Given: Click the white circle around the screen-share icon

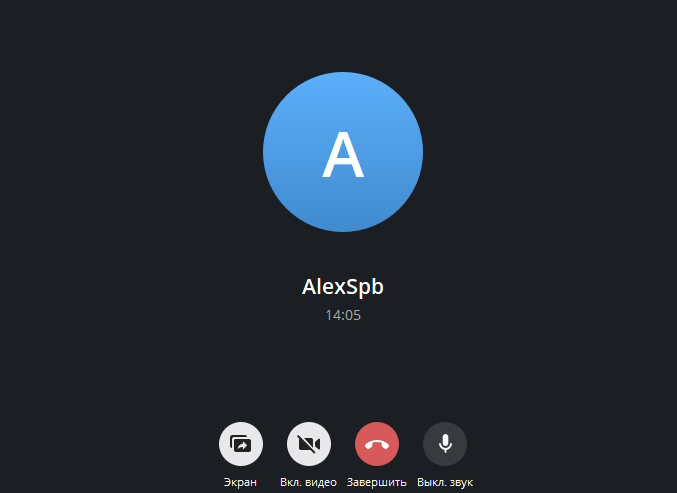Looking at the screenshot, I should (240, 444).
